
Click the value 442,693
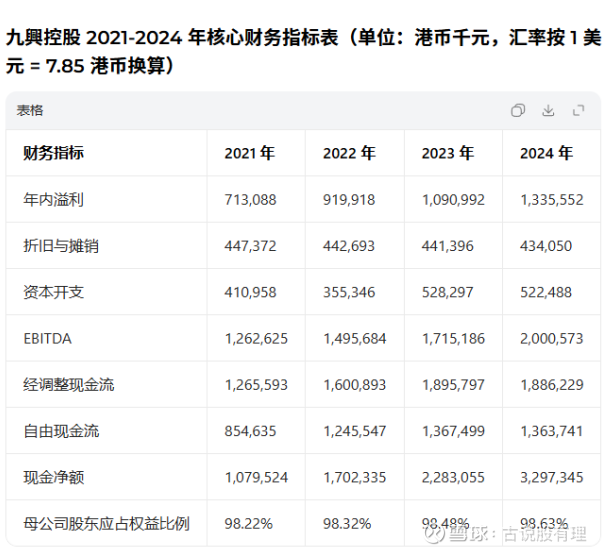click(349, 246)
